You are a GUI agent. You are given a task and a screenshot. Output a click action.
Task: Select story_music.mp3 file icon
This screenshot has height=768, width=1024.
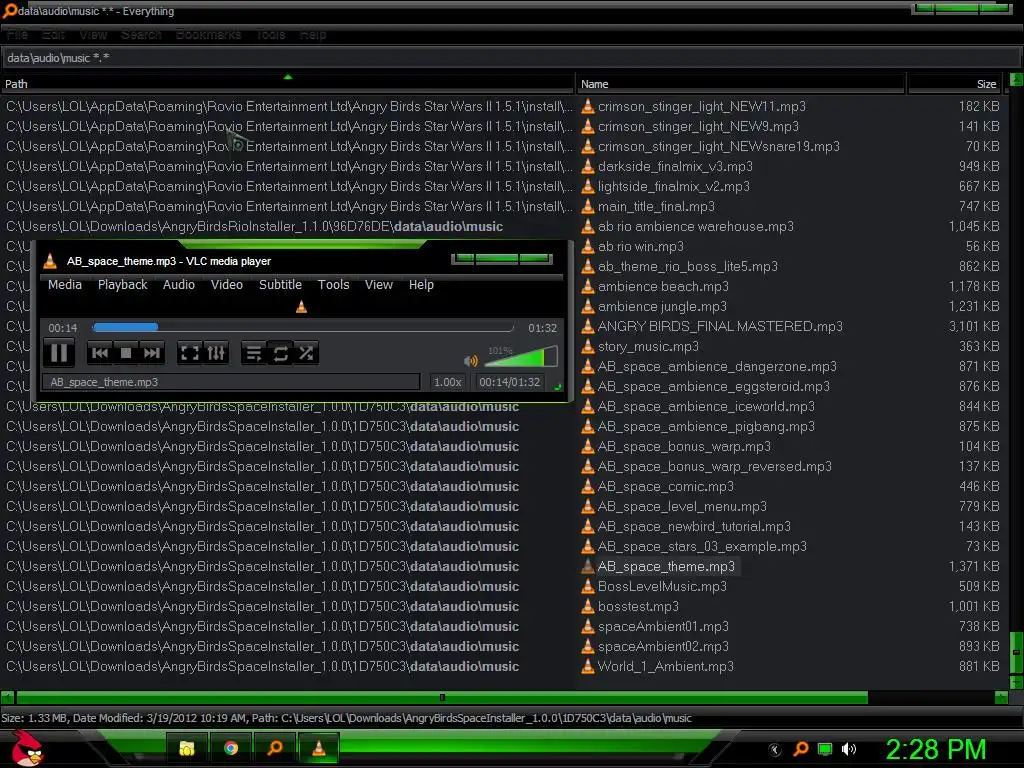(588, 346)
